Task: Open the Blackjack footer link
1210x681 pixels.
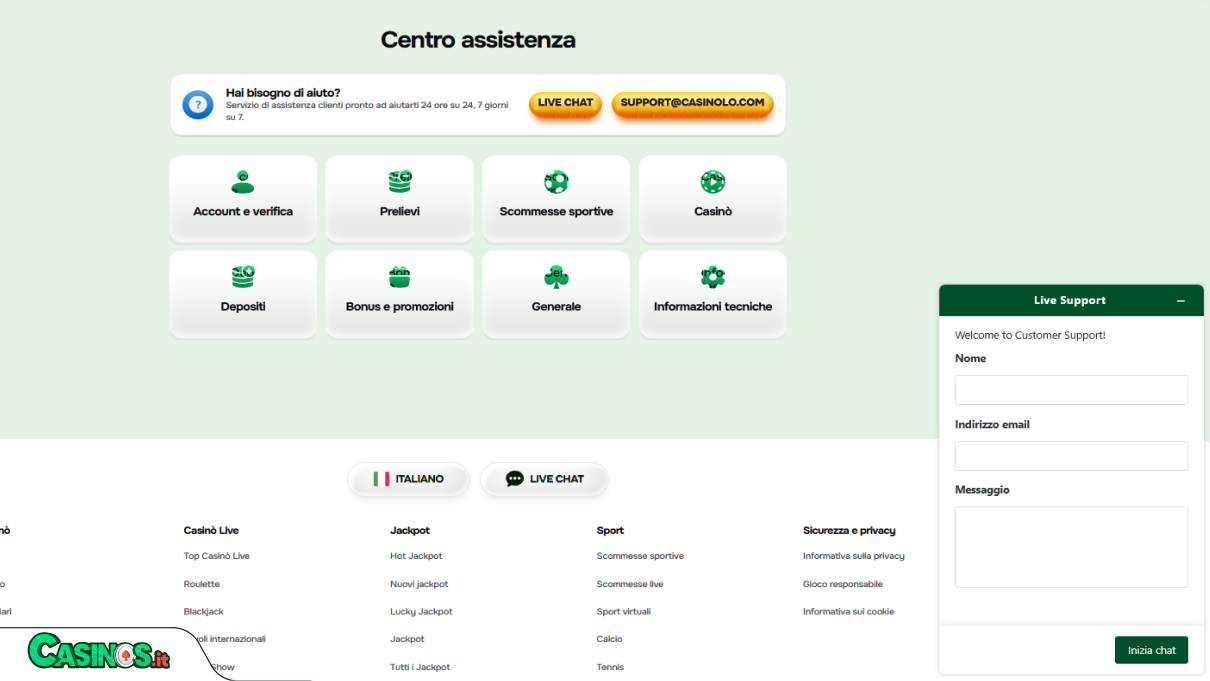Action: 204,611
